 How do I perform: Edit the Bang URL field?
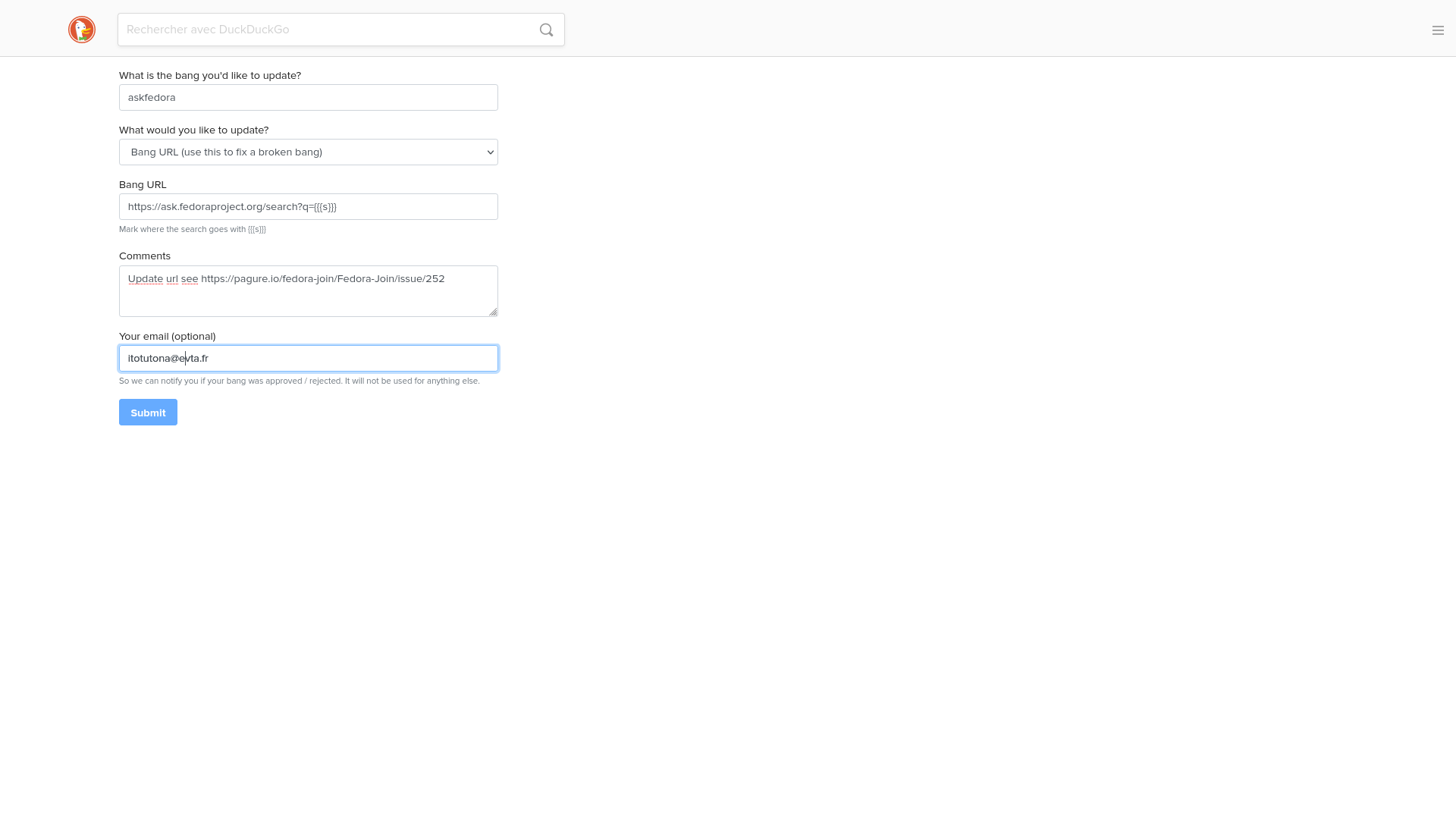coord(309,206)
